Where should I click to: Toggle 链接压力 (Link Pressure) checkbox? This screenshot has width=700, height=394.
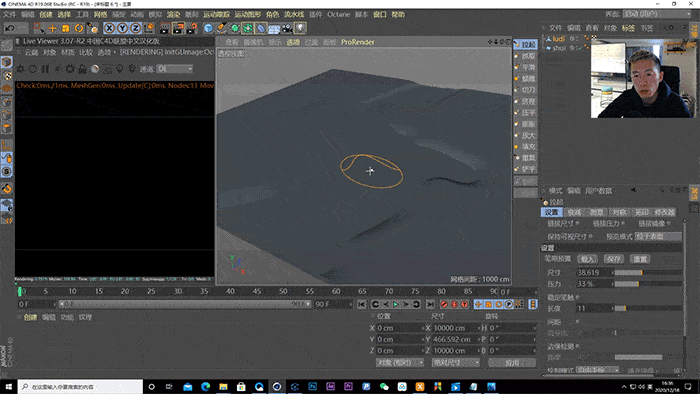click(623, 223)
